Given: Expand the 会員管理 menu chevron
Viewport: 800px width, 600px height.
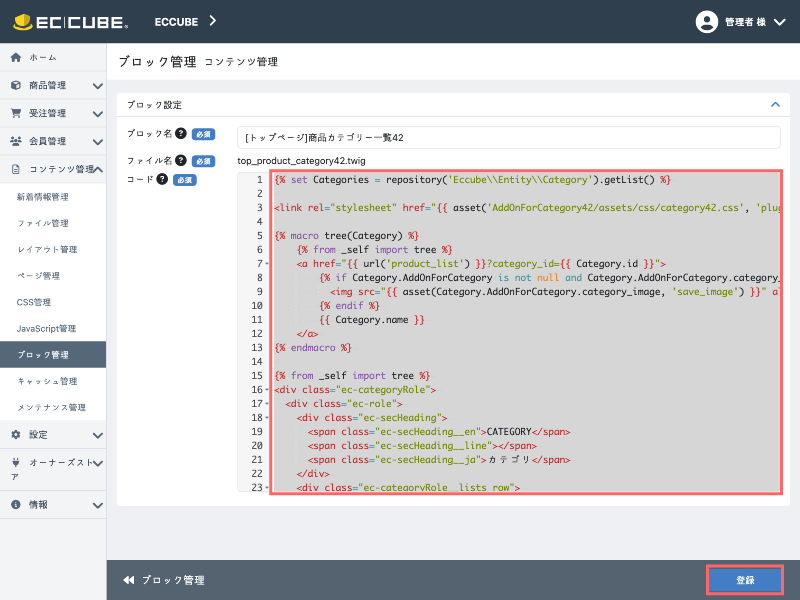Looking at the screenshot, I should [x=97, y=142].
